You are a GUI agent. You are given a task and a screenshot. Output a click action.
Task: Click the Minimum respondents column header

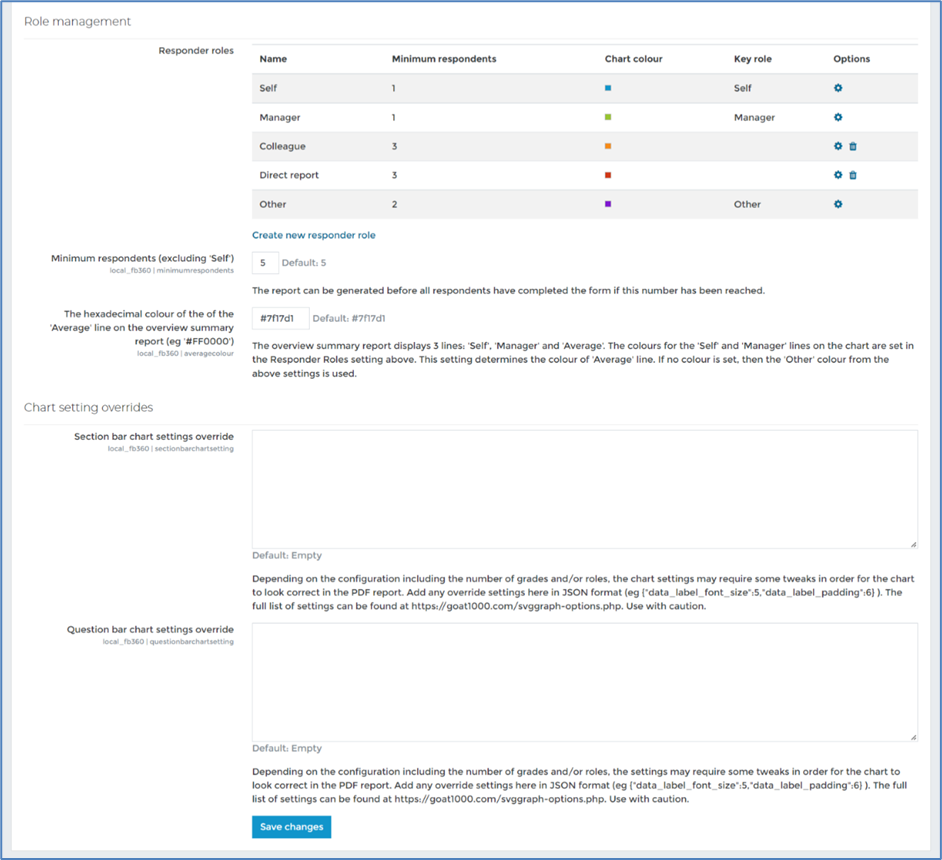444,59
